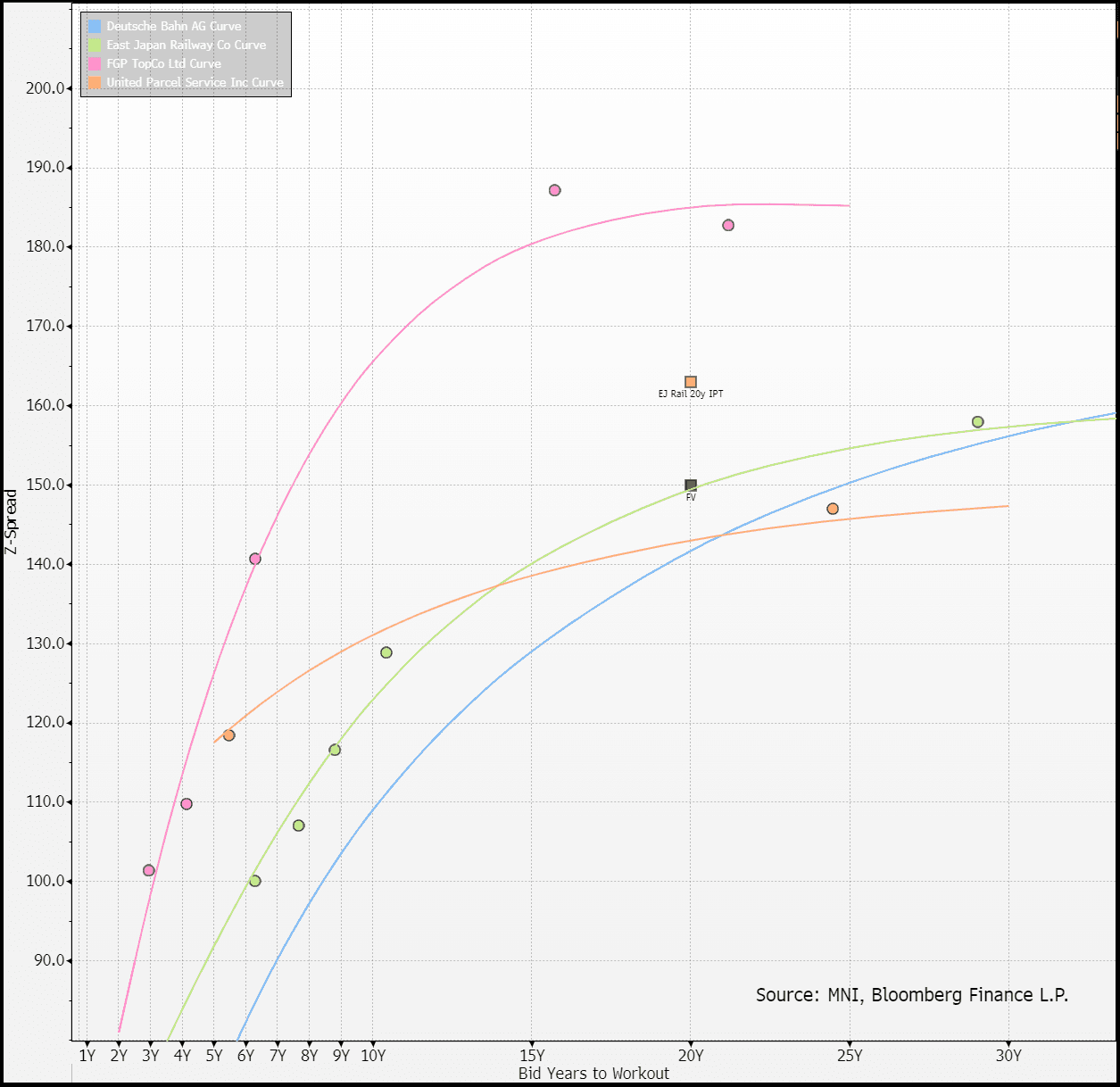Select the orange circle point near 5Y
1120x1087 pixels.
pyautogui.click(x=228, y=735)
